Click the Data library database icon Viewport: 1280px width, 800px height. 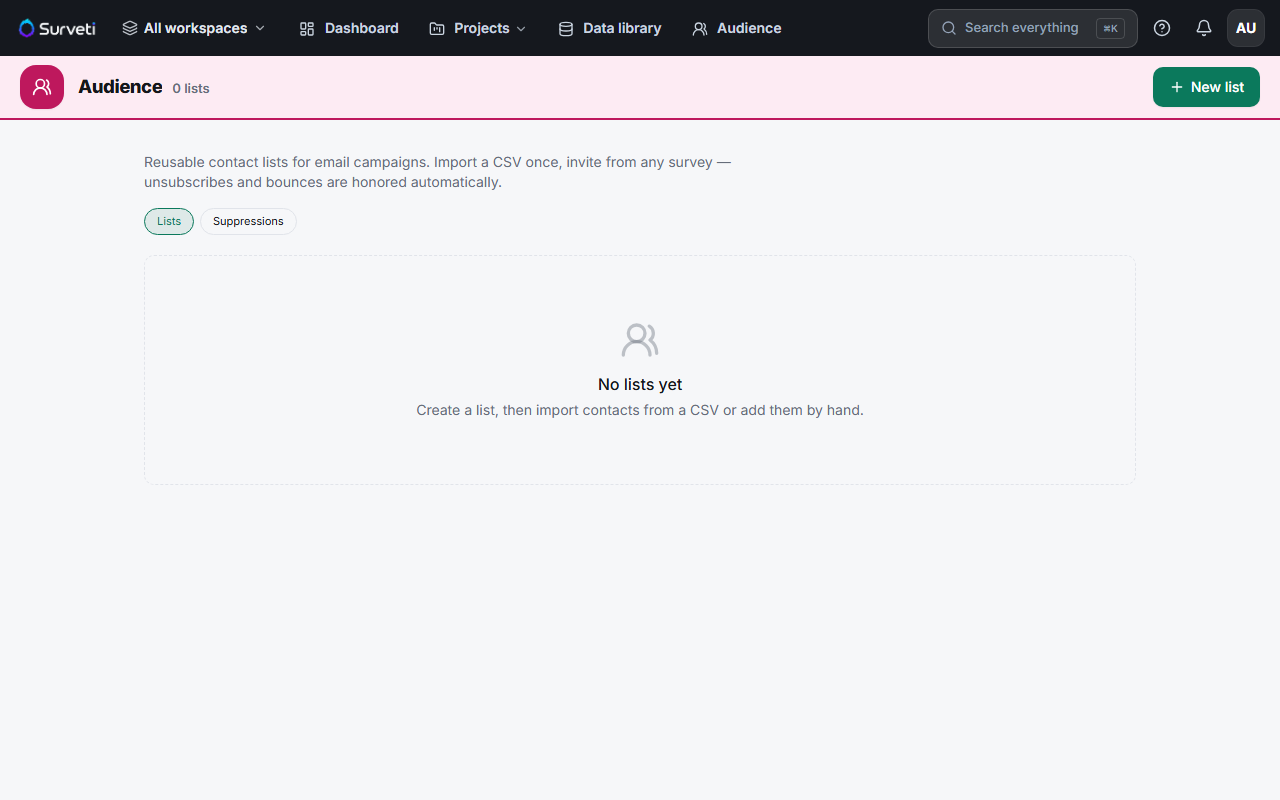tap(566, 29)
